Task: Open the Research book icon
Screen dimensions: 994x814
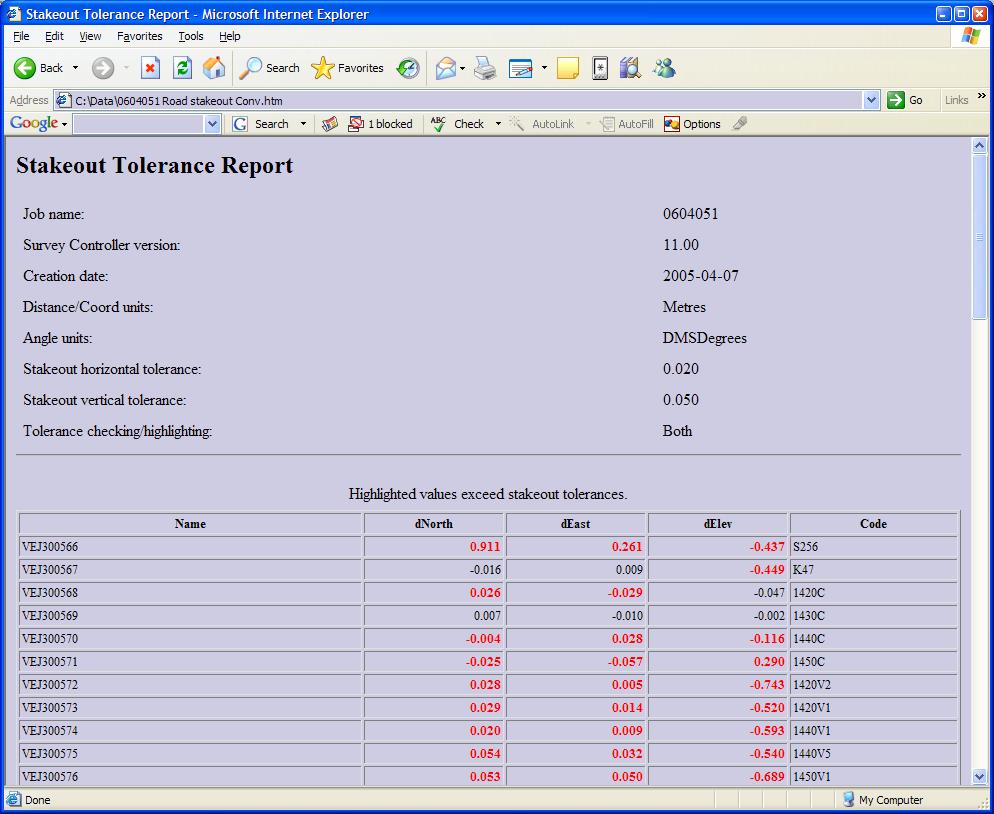Action: click(x=630, y=68)
